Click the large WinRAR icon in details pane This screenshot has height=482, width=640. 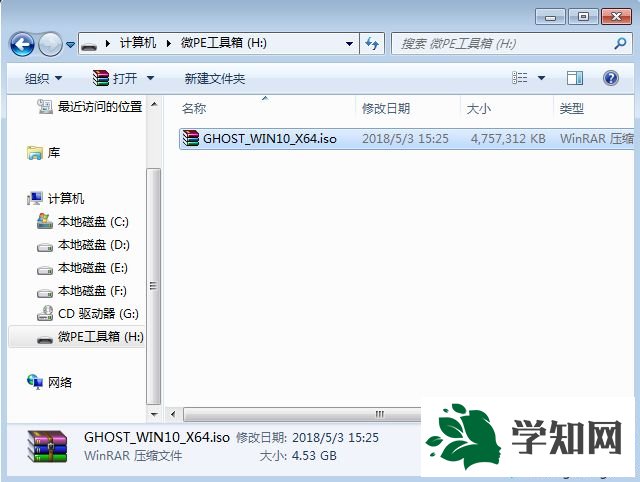[x=47, y=446]
